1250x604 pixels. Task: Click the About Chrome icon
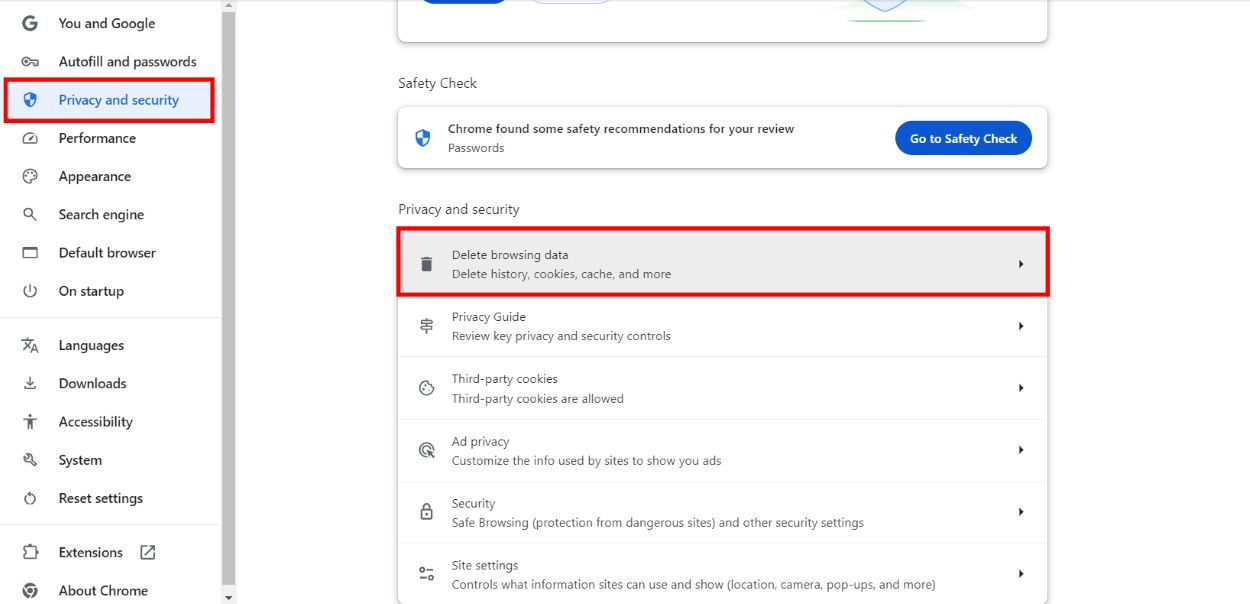103,590
